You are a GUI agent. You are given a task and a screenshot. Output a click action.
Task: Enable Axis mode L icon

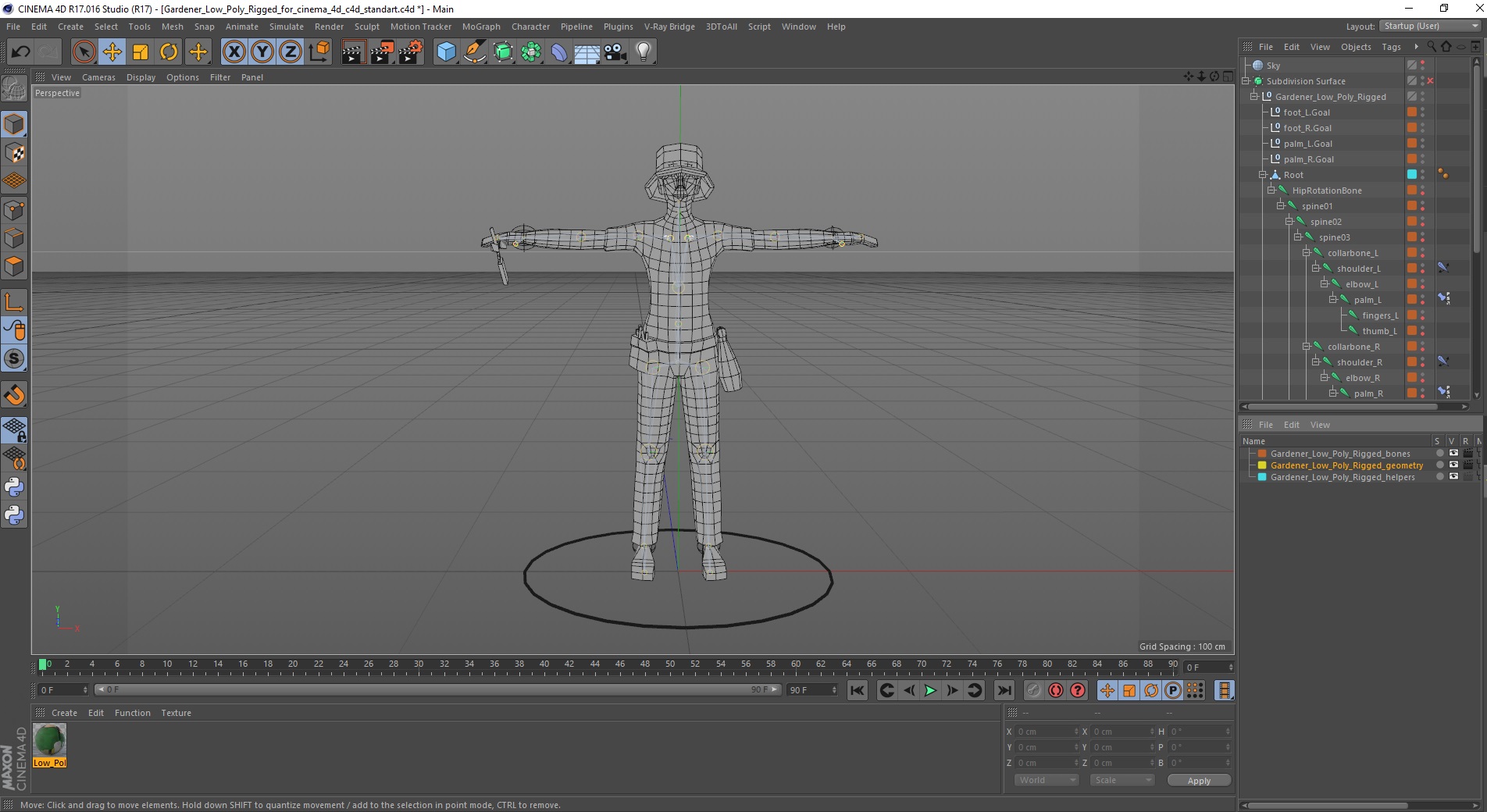point(14,301)
